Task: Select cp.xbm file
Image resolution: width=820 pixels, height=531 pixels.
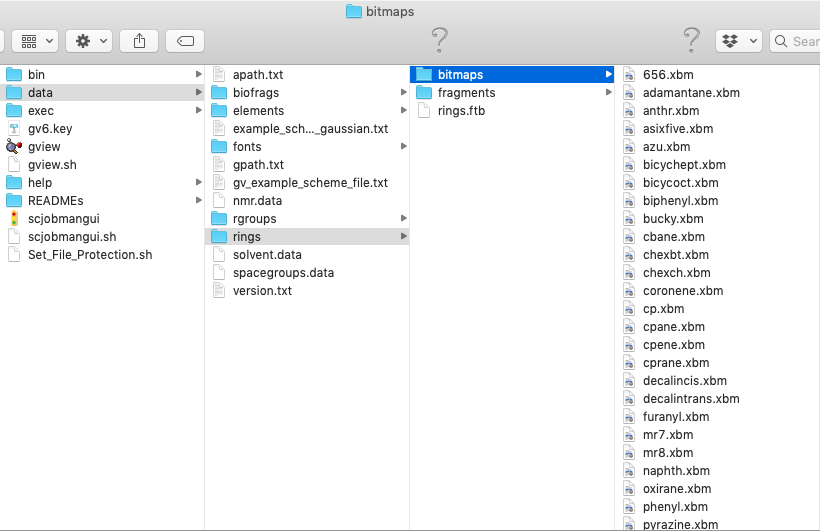Action: click(718, 309)
